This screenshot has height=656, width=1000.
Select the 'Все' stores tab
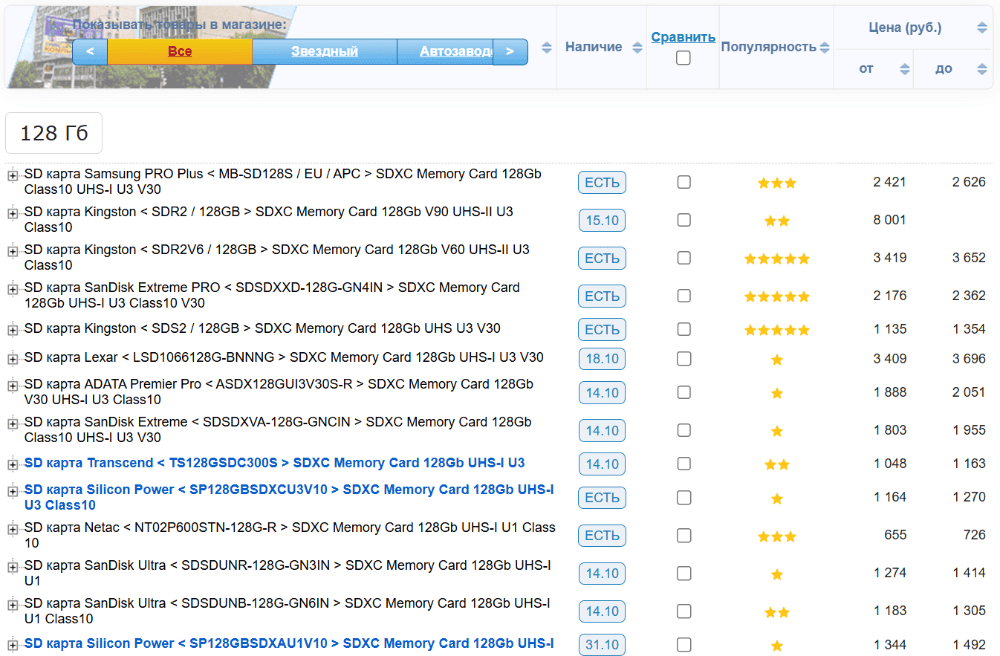[x=180, y=51]
